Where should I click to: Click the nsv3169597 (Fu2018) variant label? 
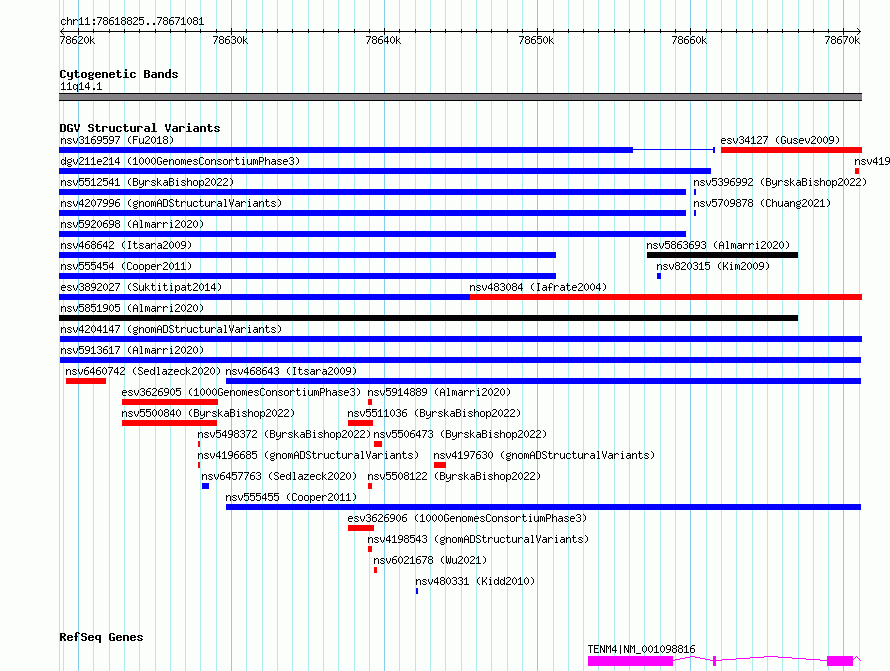[x=117, y=140]
